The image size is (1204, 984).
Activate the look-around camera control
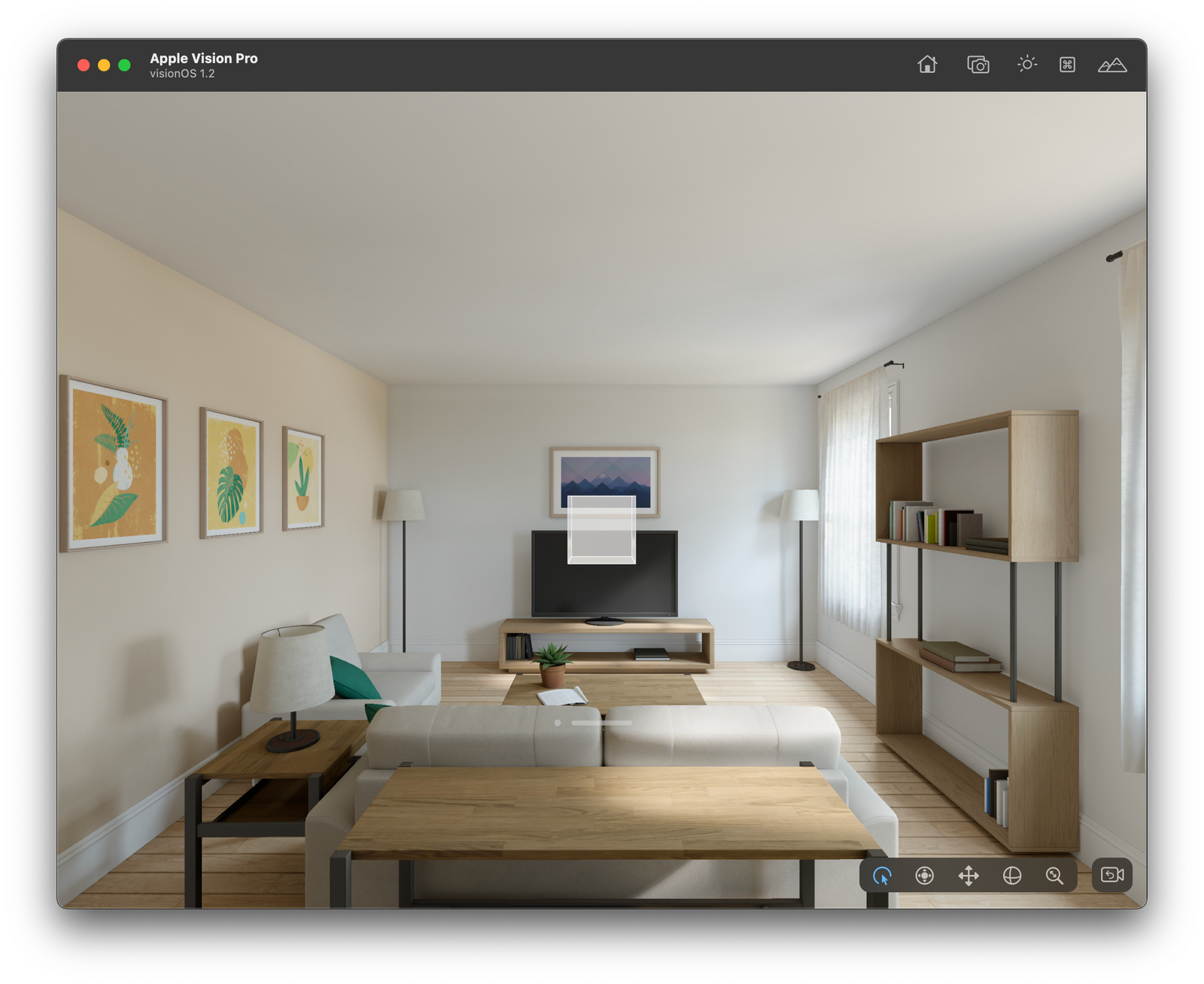(x=924, y=876)
